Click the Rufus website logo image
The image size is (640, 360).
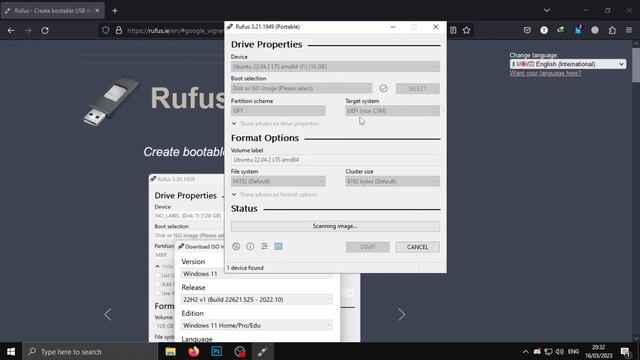pyautogui.click(x=111, y=101)
